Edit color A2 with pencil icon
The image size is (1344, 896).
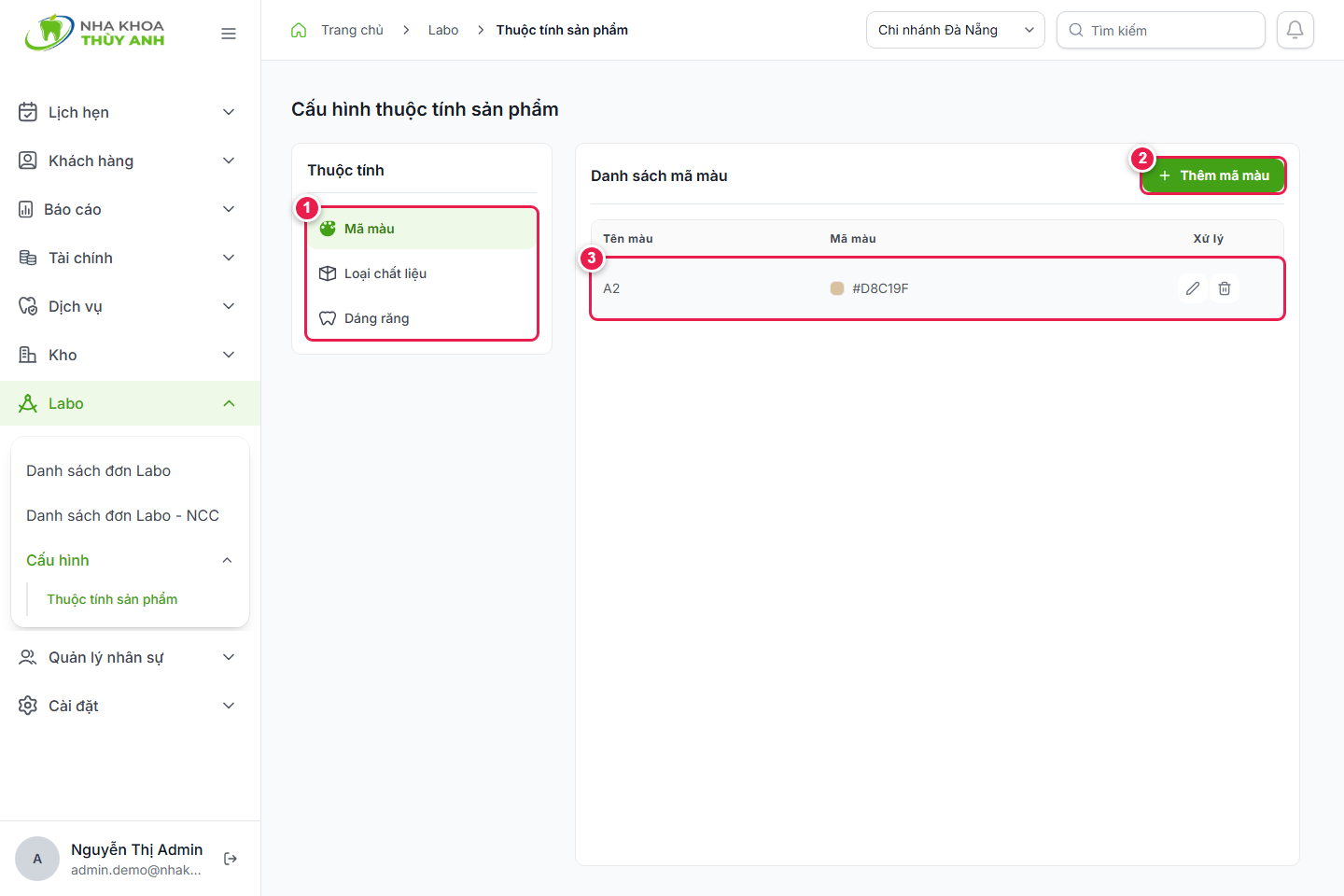tap(1193, 288)
